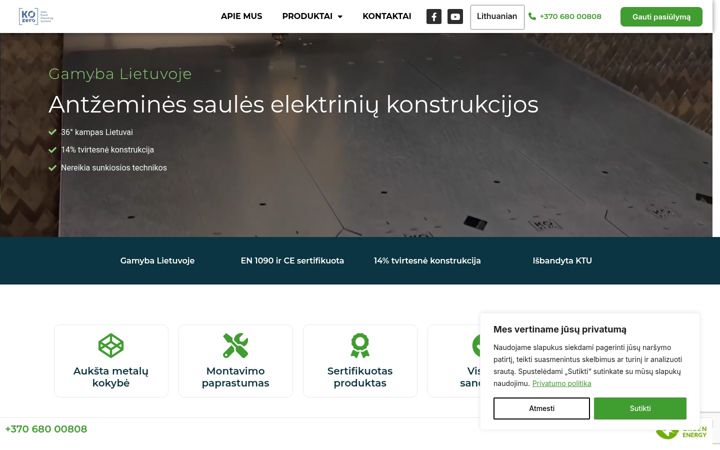The width and height of the screenshot is (720, 450).
Task: Click the Aukšta metalų kokybė card title
Action: pos(111,377)
